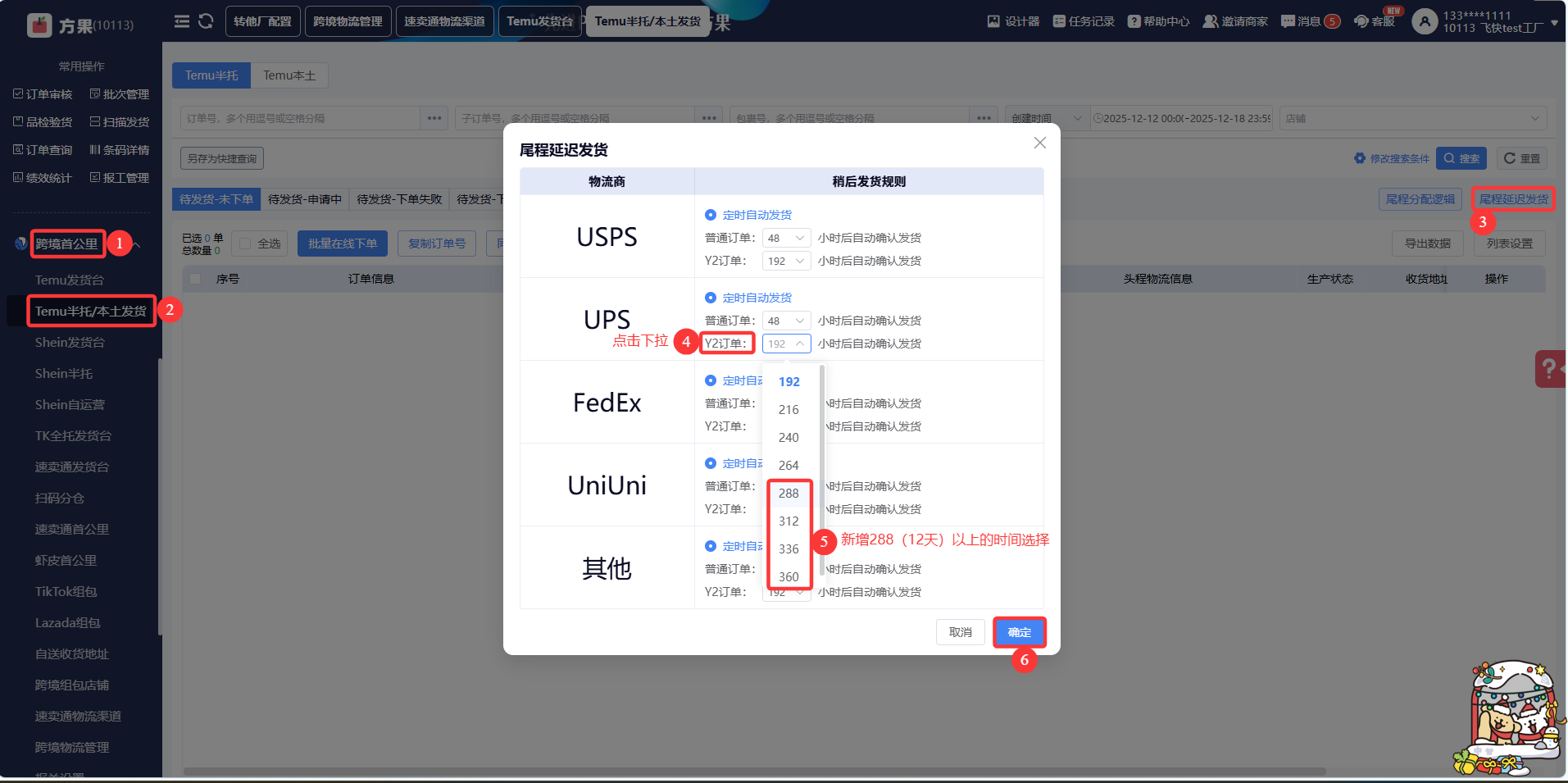Click the 方果 logo icon
This screenshot has height=783, width=1568.
(x=39, y=25)
